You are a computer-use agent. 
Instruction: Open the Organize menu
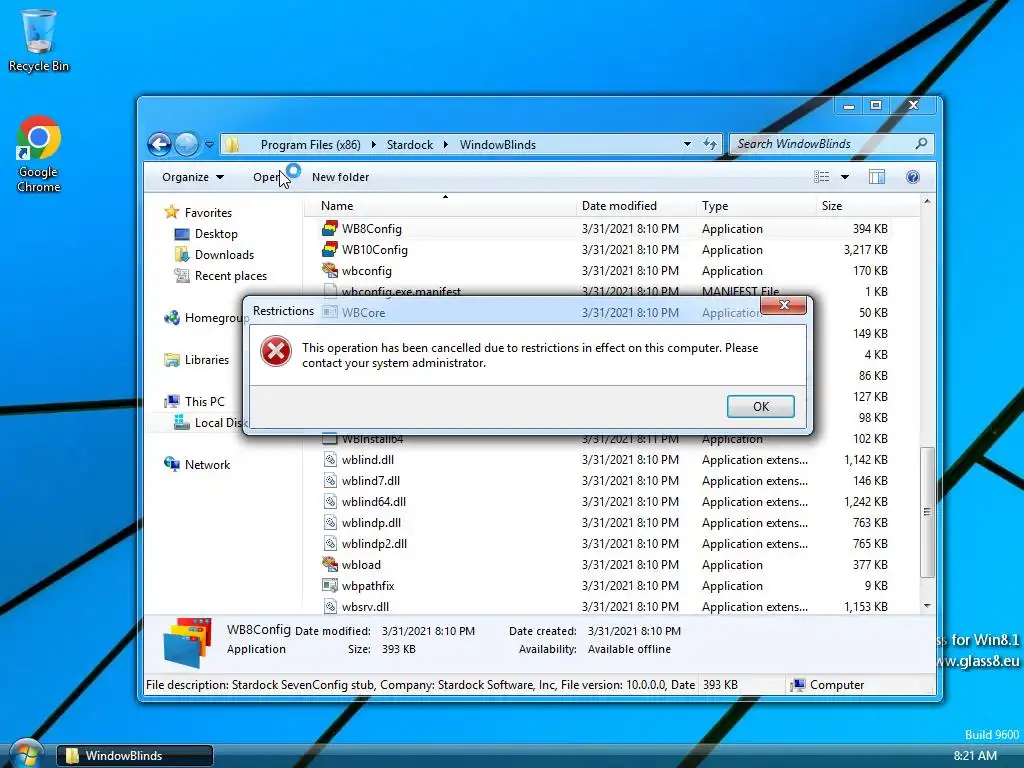pos(193,177)
